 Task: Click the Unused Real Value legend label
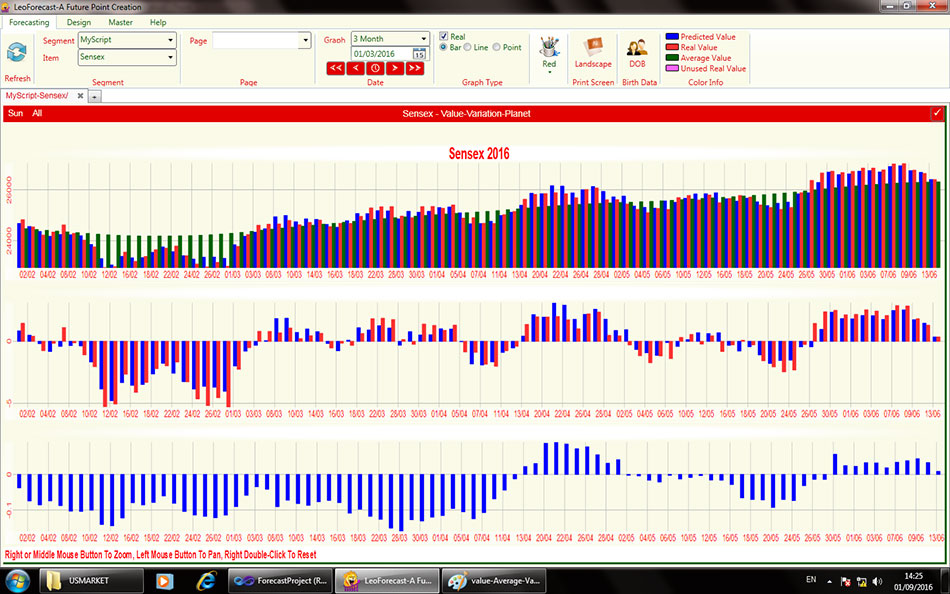pyautogui.click(x=713, y=68)
